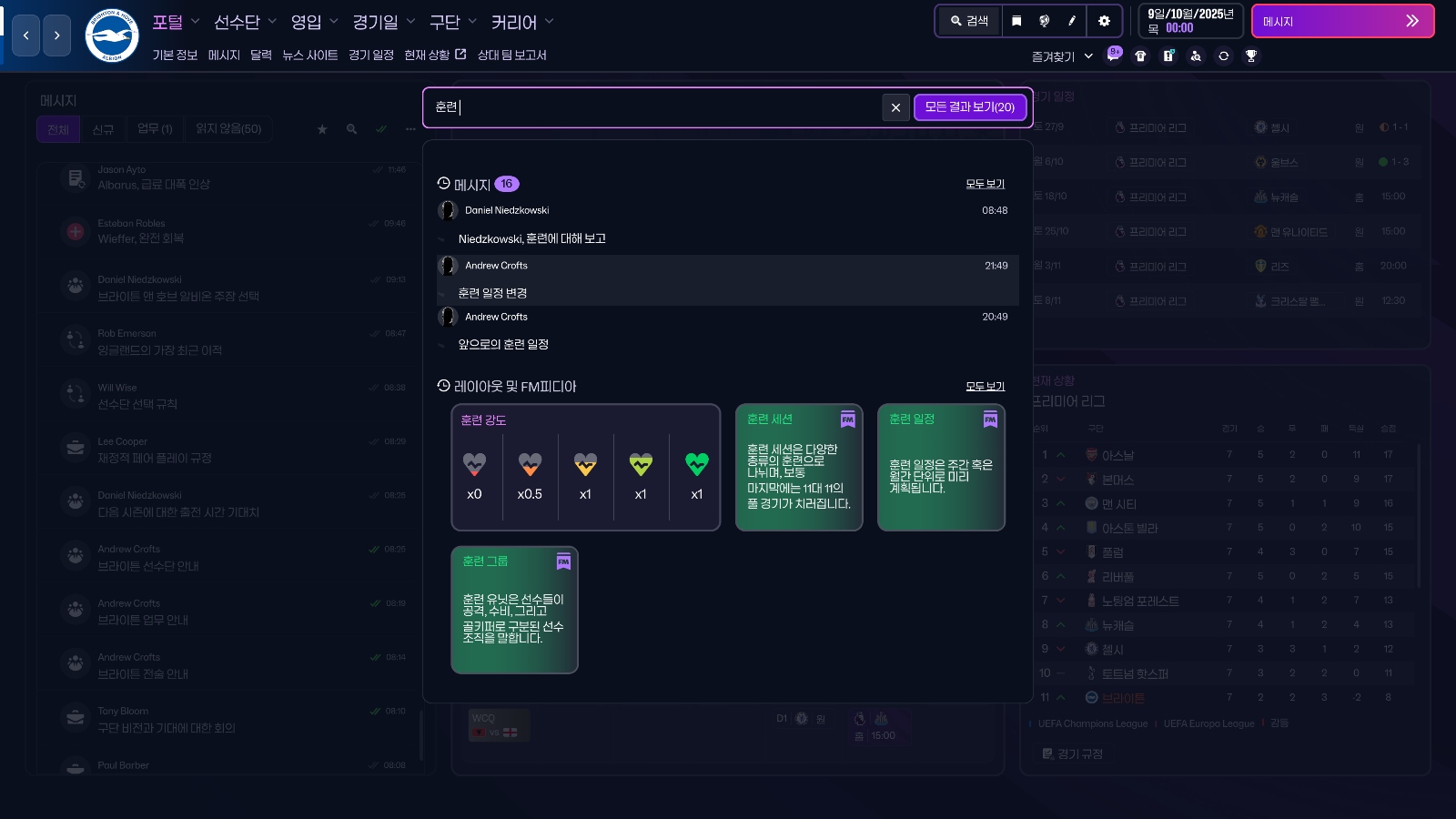Click the 모든 결과 보기(20) button
The image size is (1456, 819).
pos(969,107)
